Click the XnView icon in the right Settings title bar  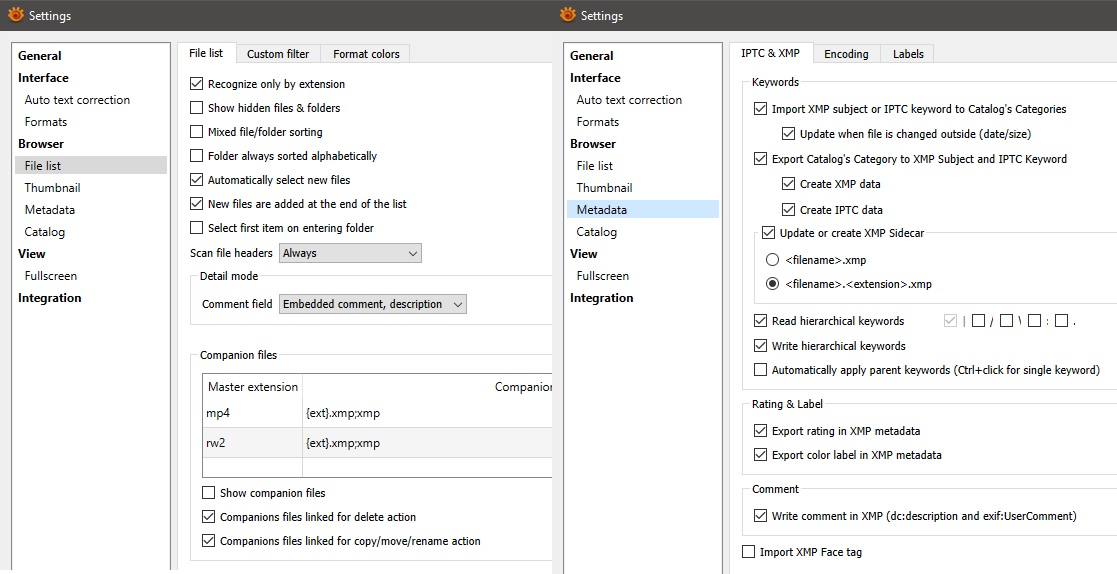tap(568, 15)
